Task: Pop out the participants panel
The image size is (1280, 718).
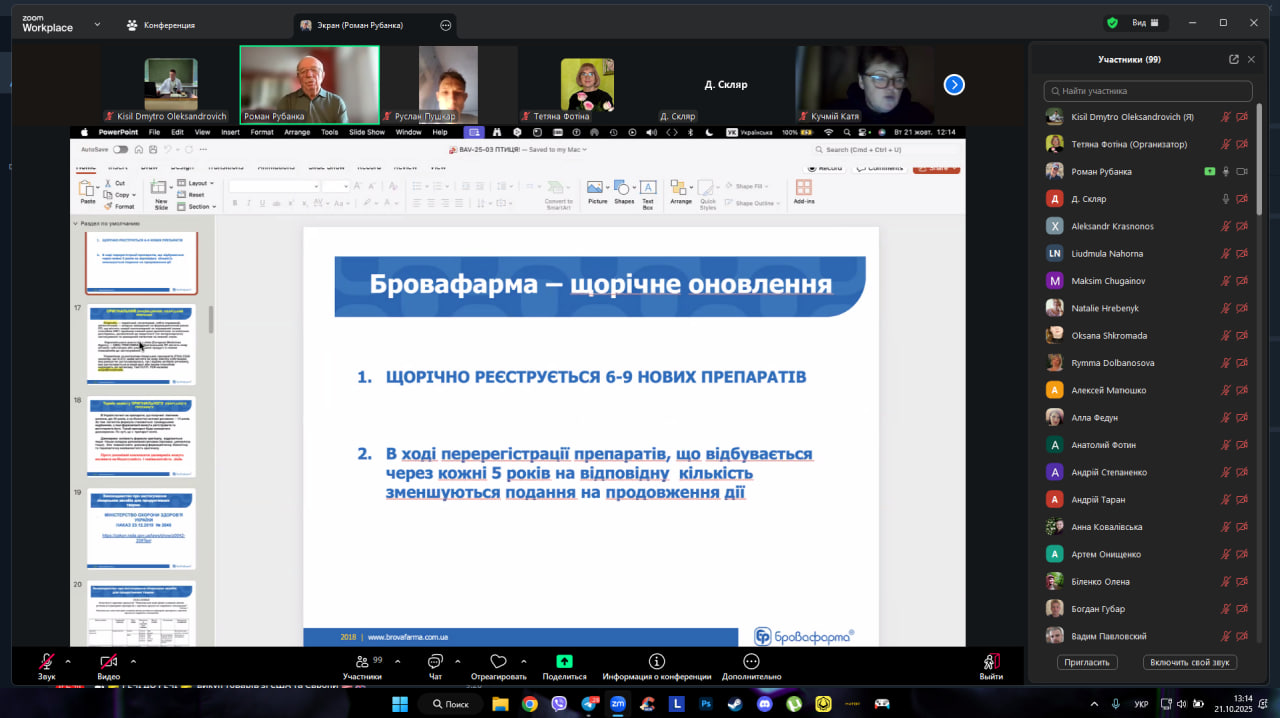Action: pos(1233,59)
